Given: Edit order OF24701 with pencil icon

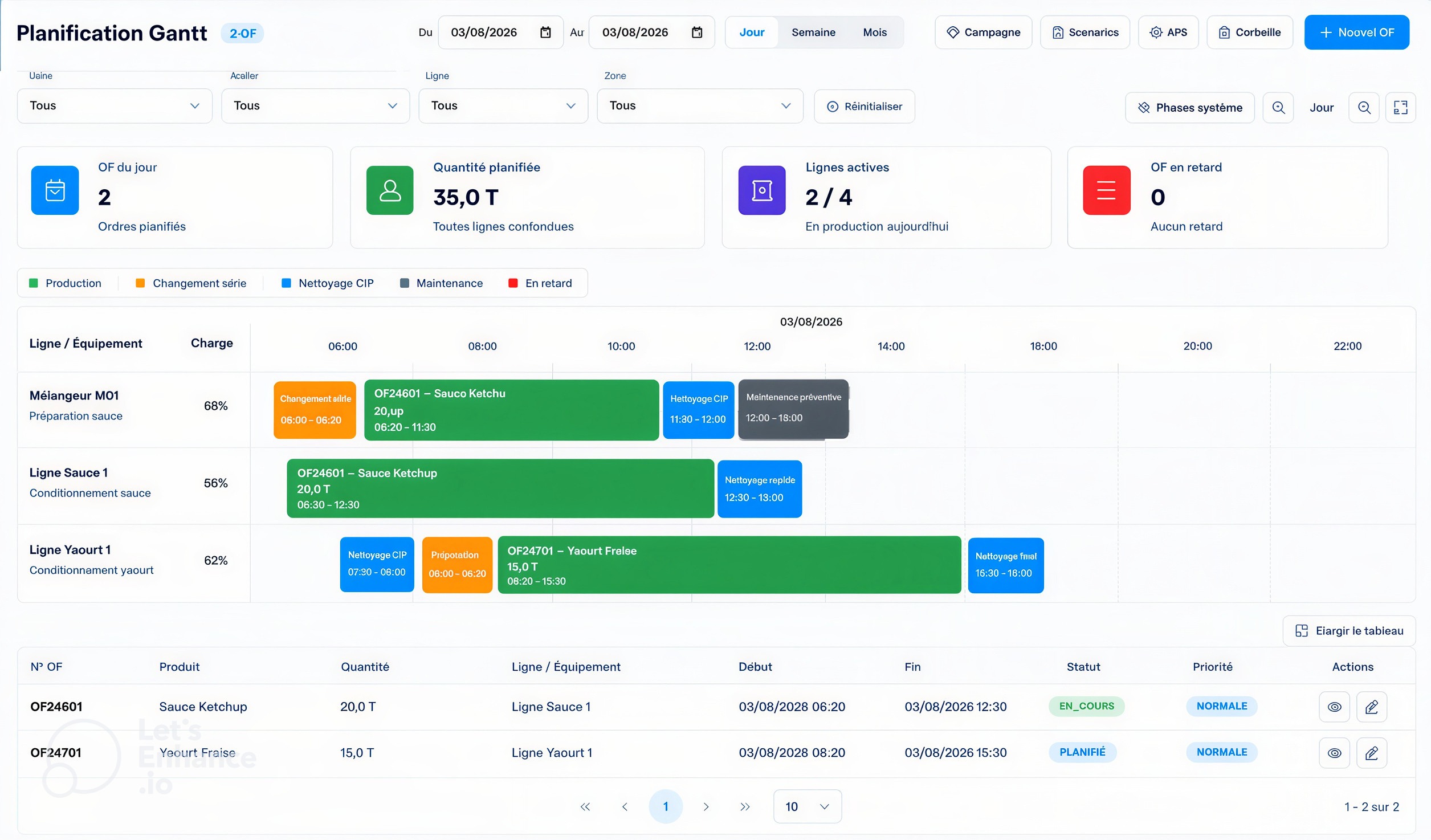Looking at the screenshot, I should click(1371, 753).
